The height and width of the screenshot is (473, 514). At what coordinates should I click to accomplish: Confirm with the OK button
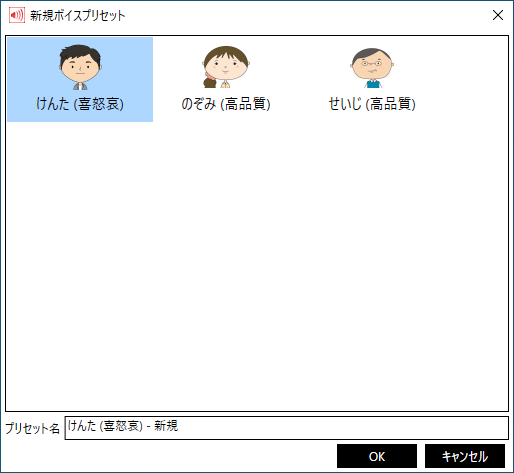pyautogui.click(x=377, y=456)
